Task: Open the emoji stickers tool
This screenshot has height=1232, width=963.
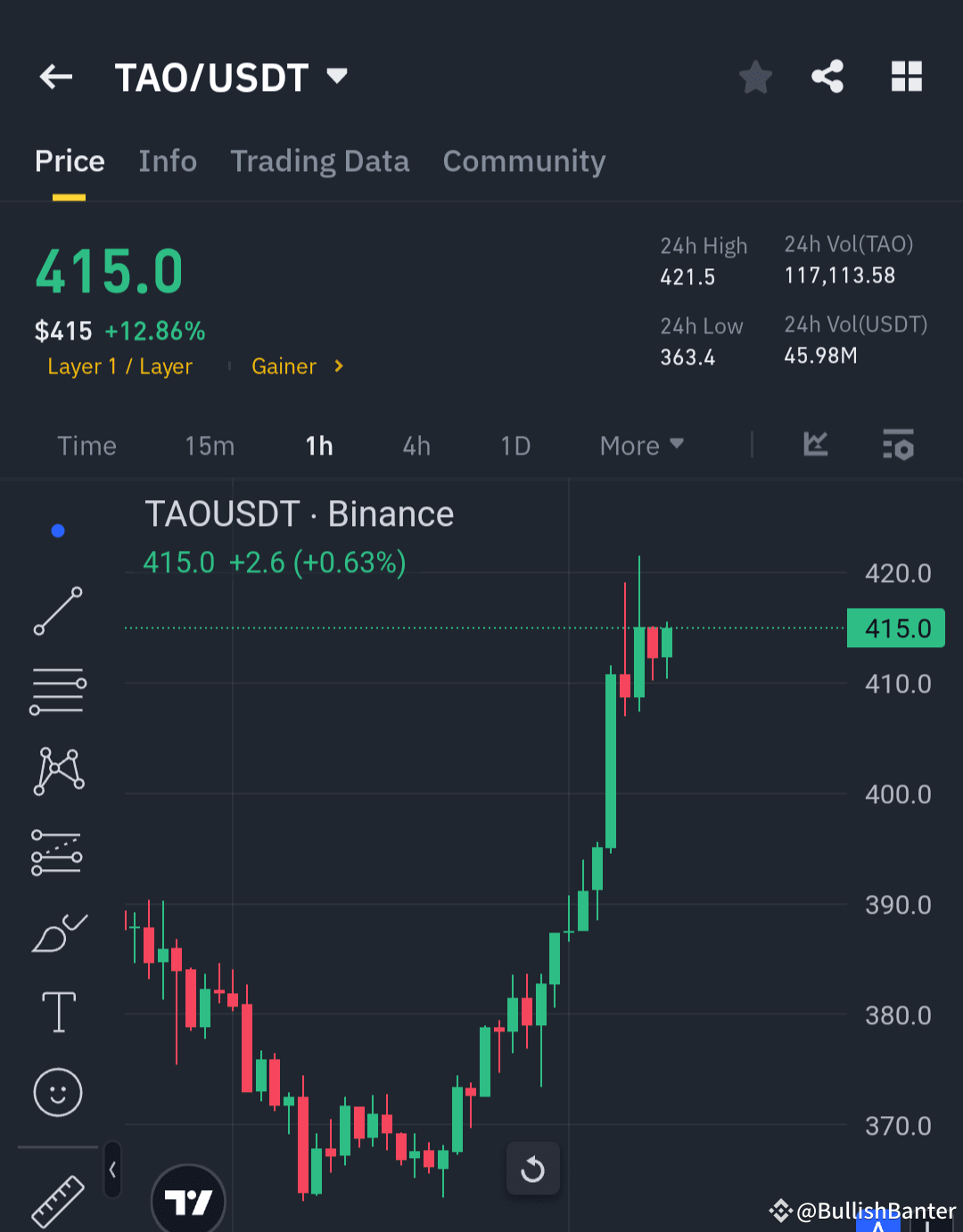Action: point(57,1092)
